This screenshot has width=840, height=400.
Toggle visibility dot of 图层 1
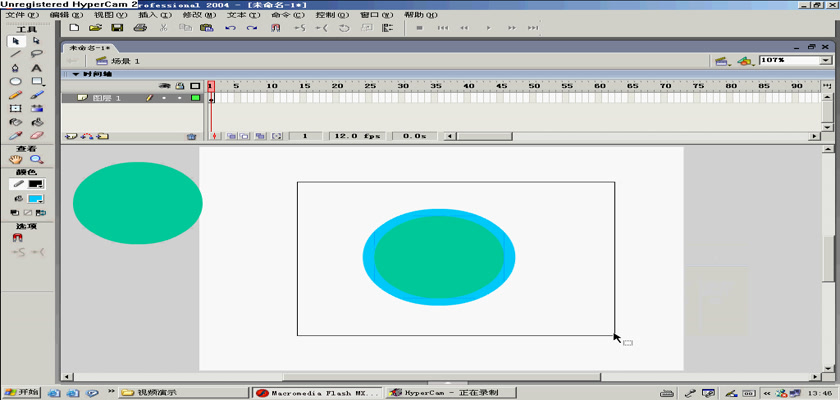pyautogui.click(x=164, y=98)
